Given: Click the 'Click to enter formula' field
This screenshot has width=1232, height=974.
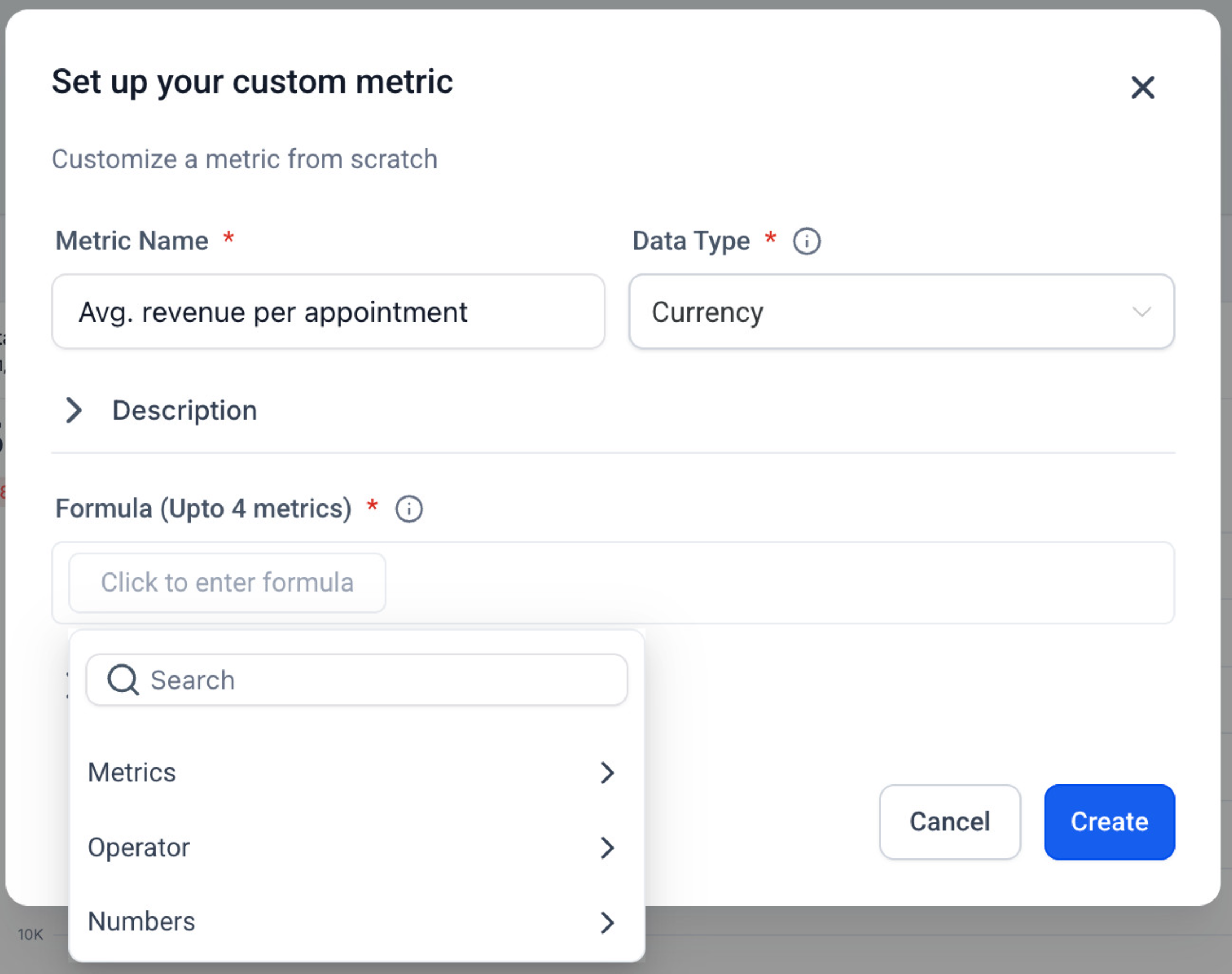Looking at the screenshot, I should 227,583.
